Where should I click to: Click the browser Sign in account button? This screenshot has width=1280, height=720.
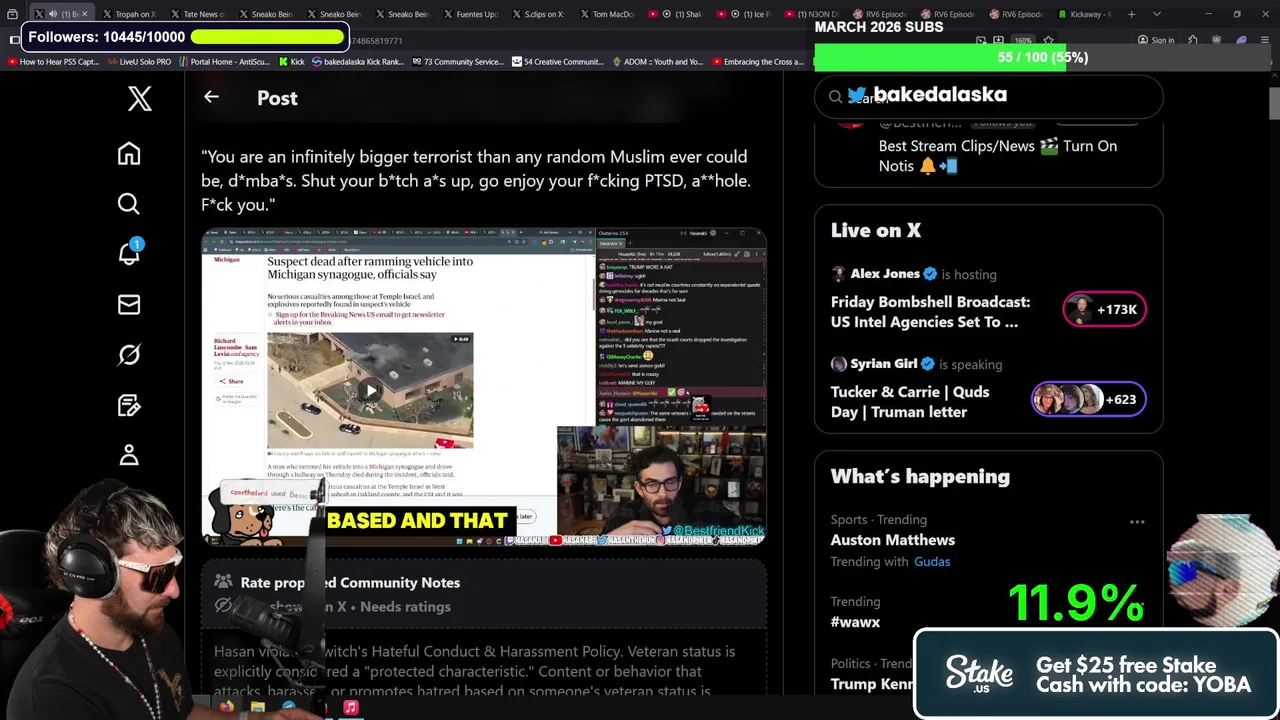[1156, 41]
